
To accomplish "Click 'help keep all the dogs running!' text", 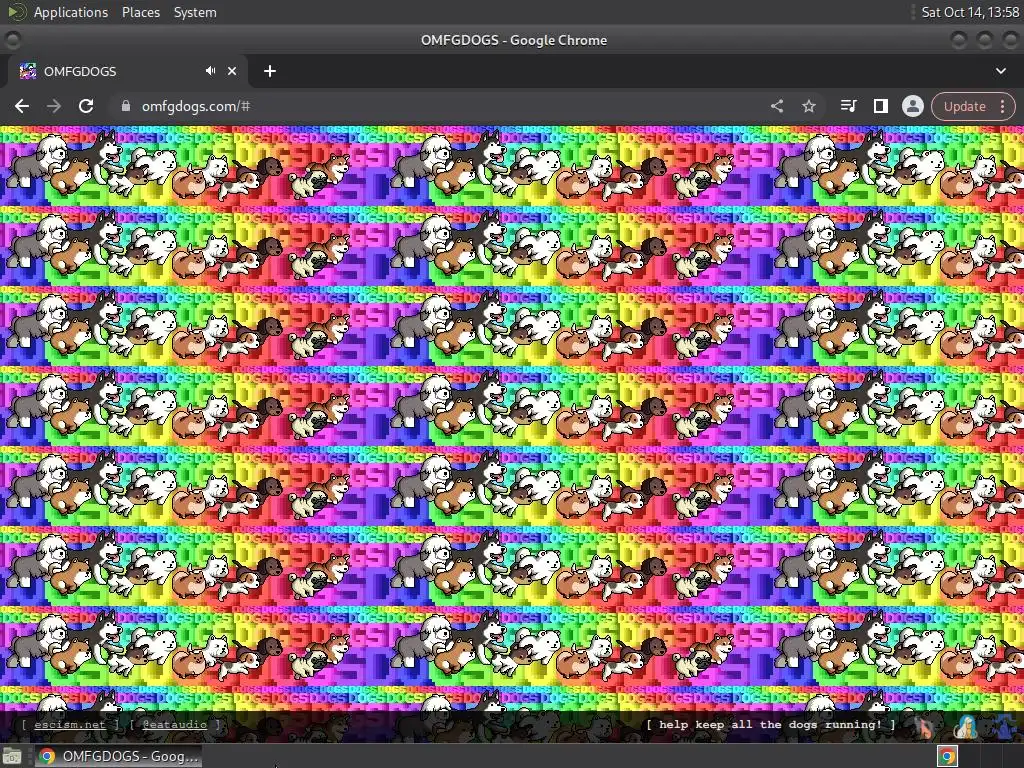I will pyautogui.click(x=771, y=724).
